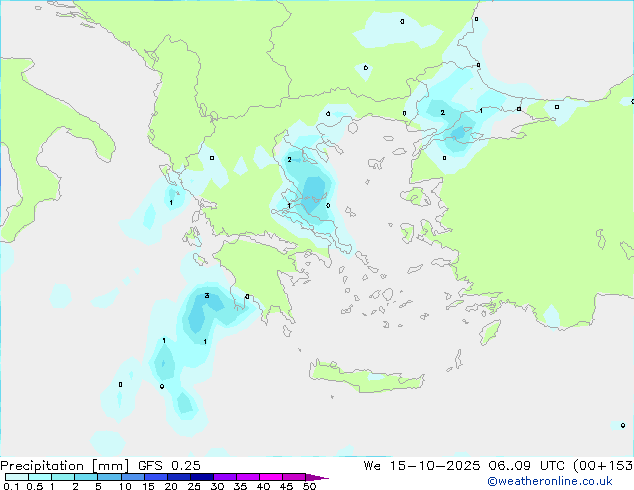Screen dimensions: 634x490
Task: Pick the 0.1–0.5 mm legend color swatch
Action: click(x=17, y=477)
